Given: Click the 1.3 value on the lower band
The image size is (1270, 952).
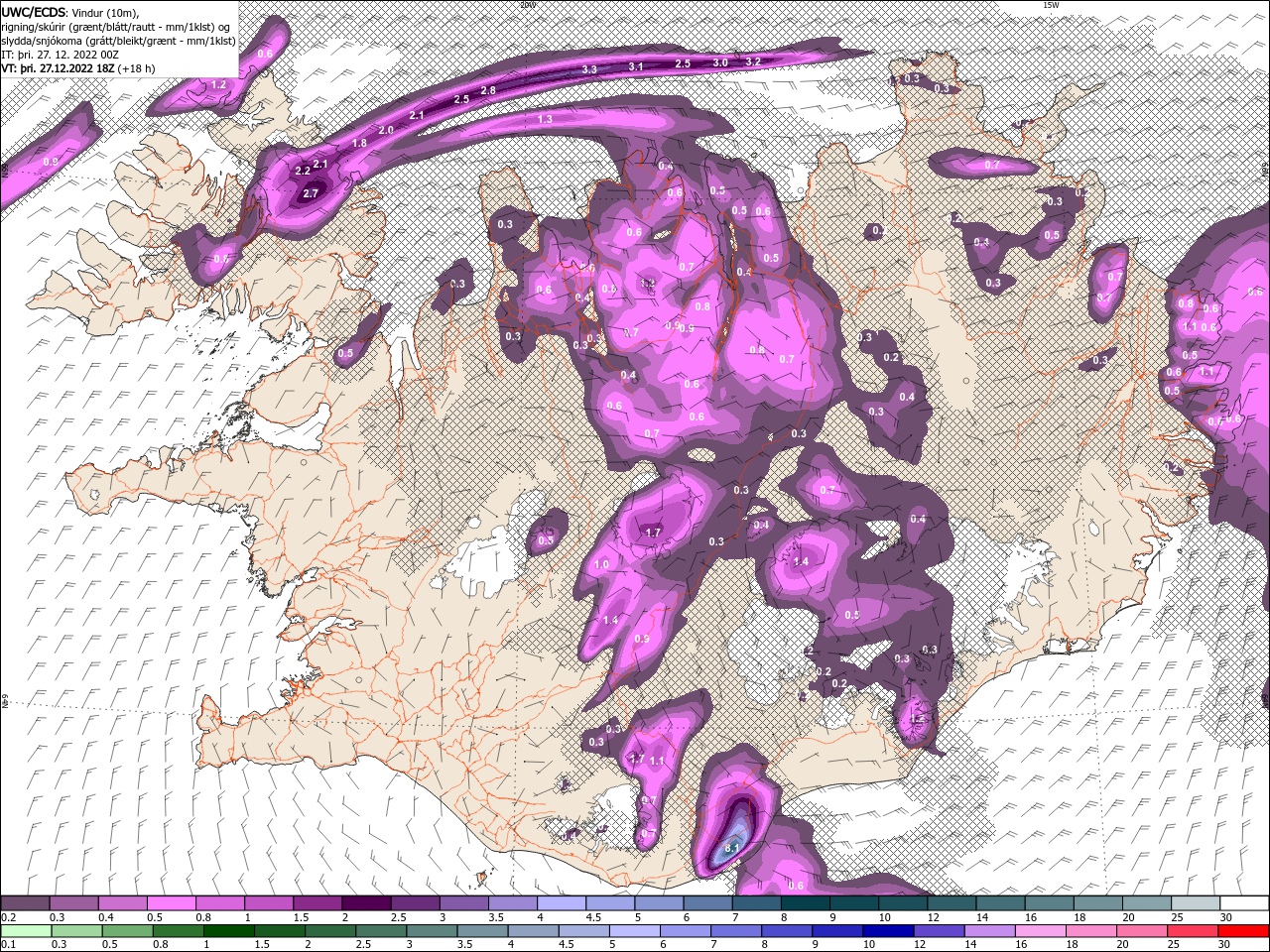Looking at the screenshot, I should (x=545, y=119).
